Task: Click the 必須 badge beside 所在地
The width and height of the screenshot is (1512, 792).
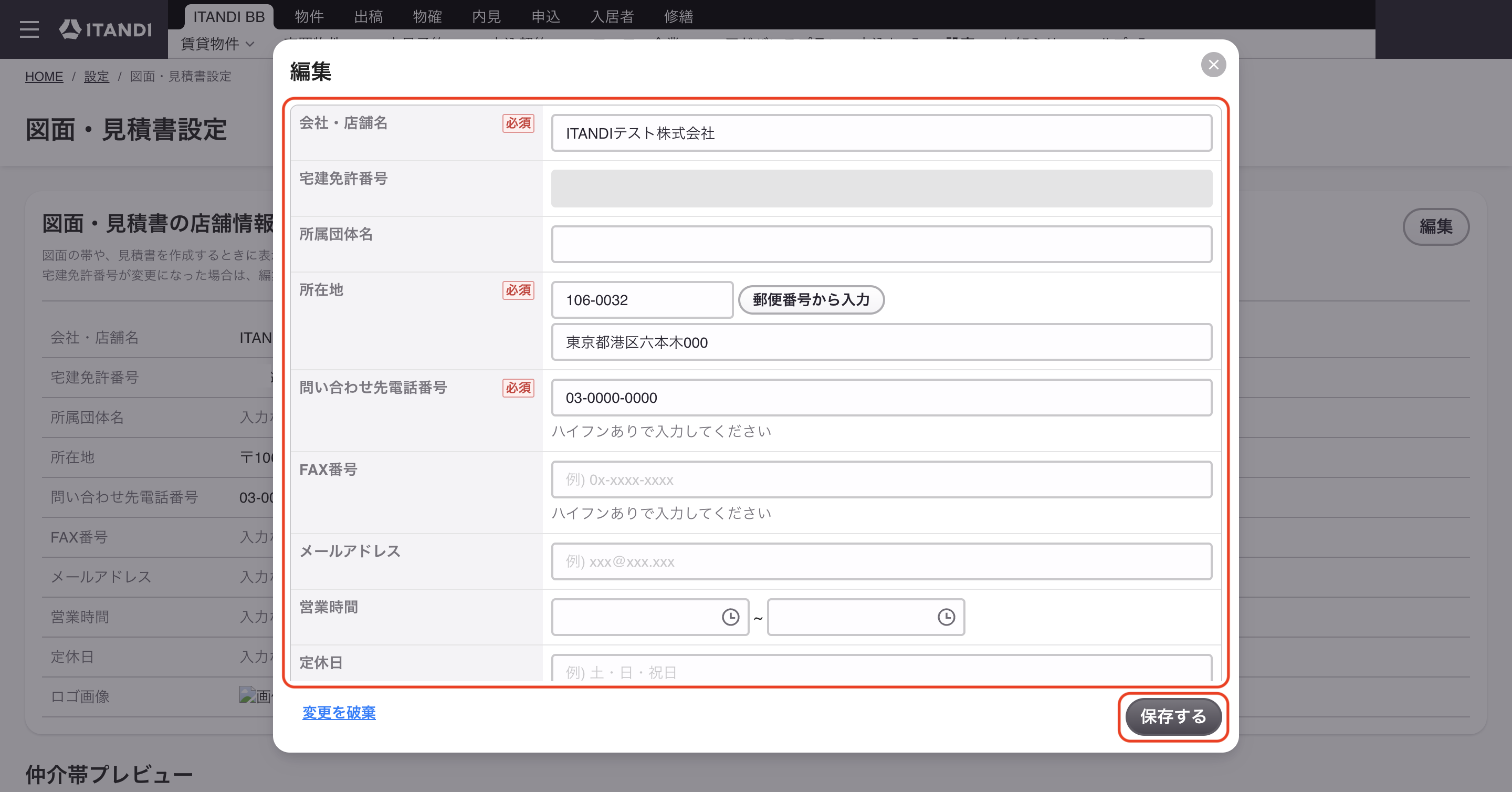Action: [x=518, y=290]
